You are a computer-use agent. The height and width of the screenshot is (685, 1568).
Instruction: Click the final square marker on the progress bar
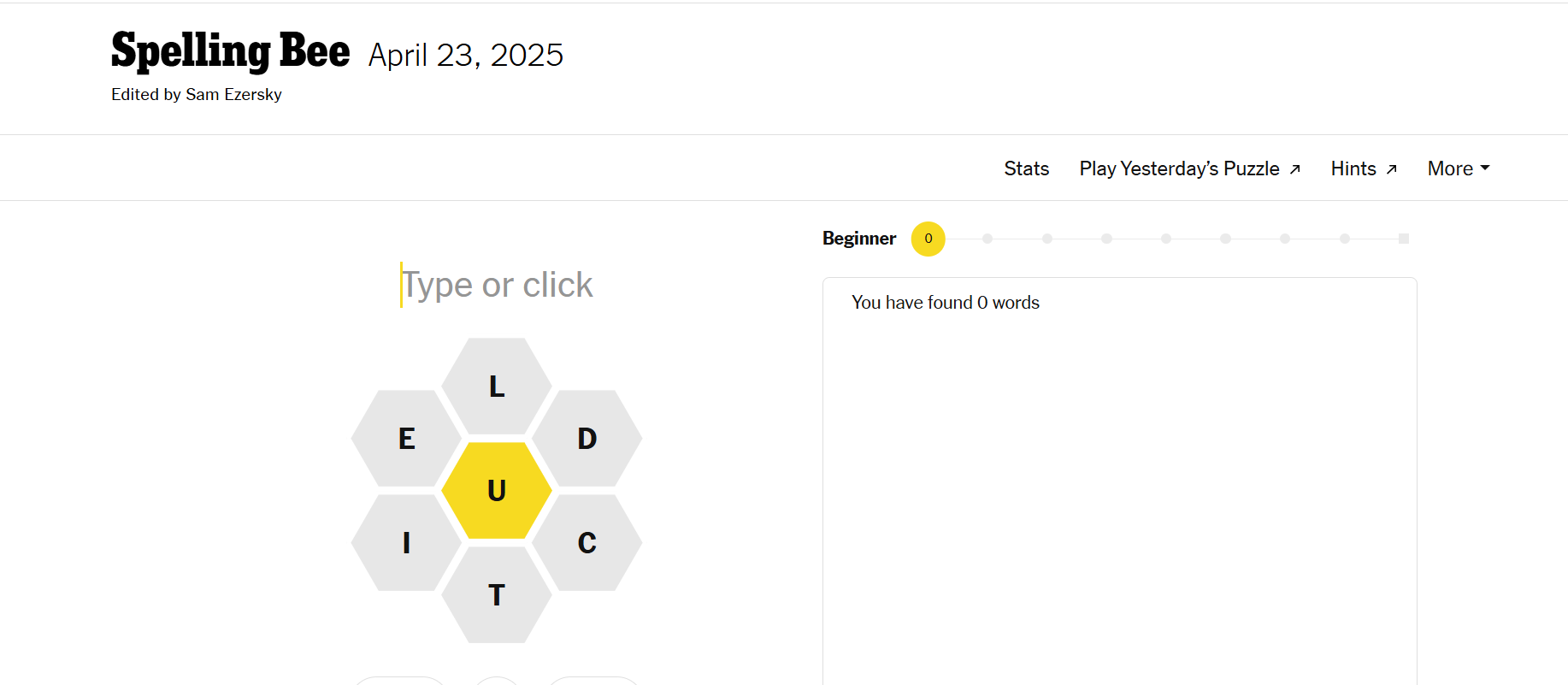point(1403,239)
